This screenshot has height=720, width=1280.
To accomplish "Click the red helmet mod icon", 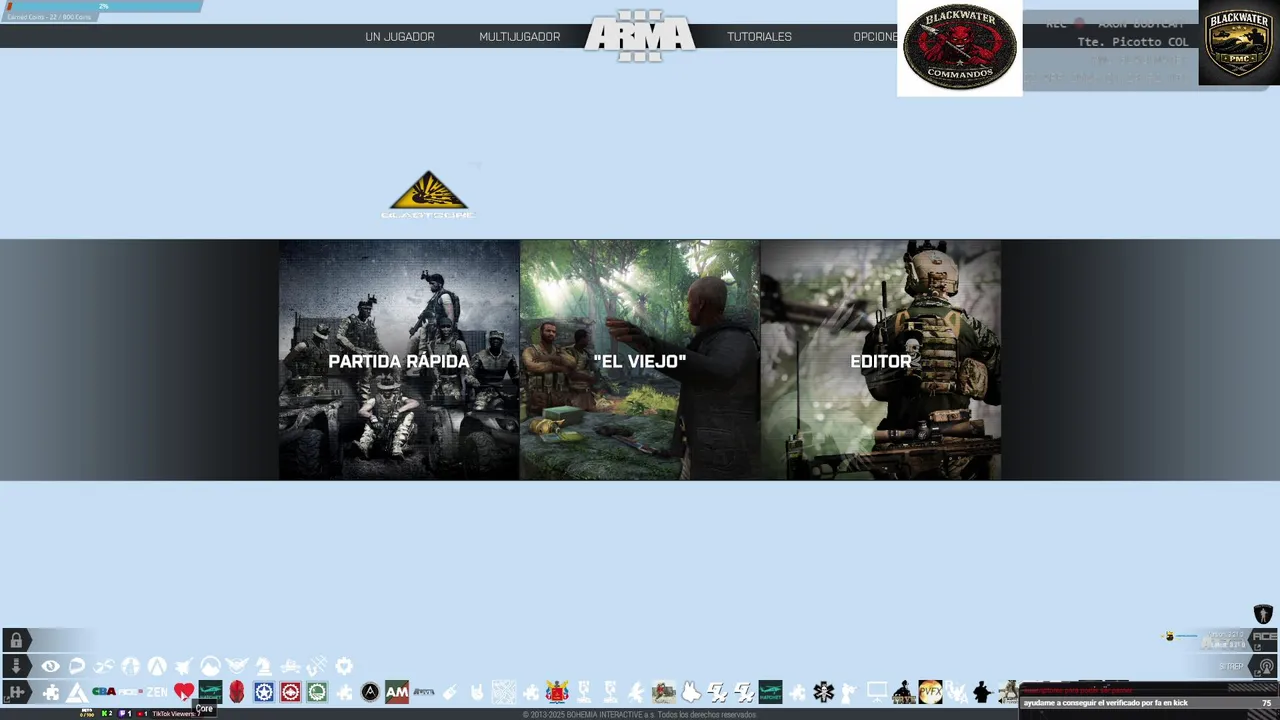I will pos(237,692).
